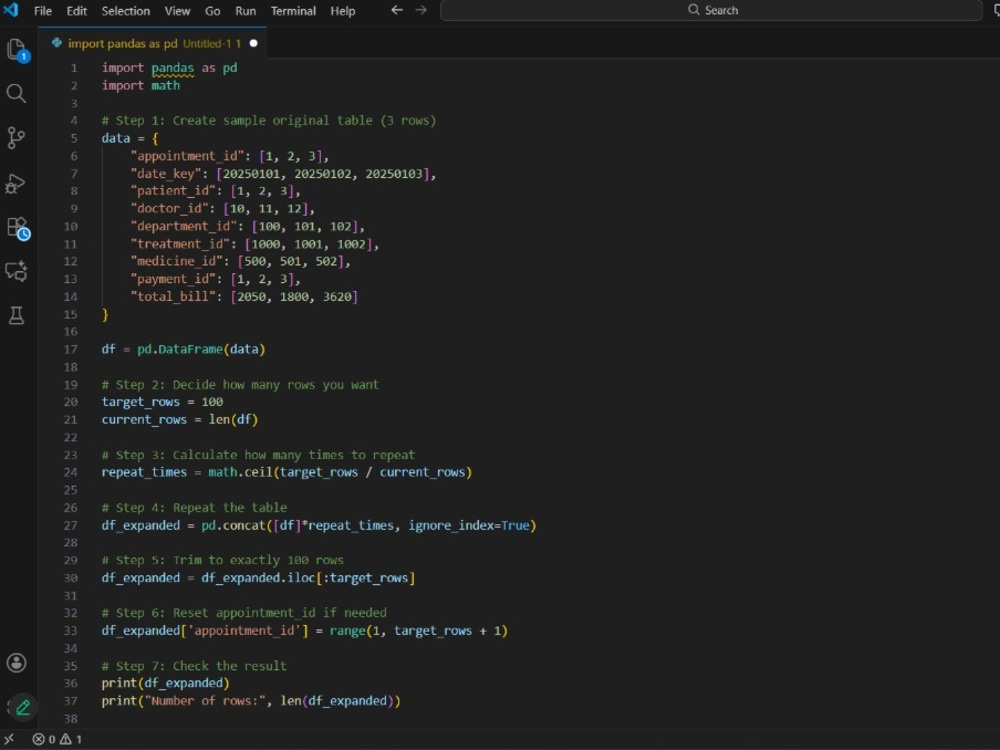Viewport: 1000px width, 750px height.
Task: Click 'ignore_index=True' argument
Action: click(469, 526)
